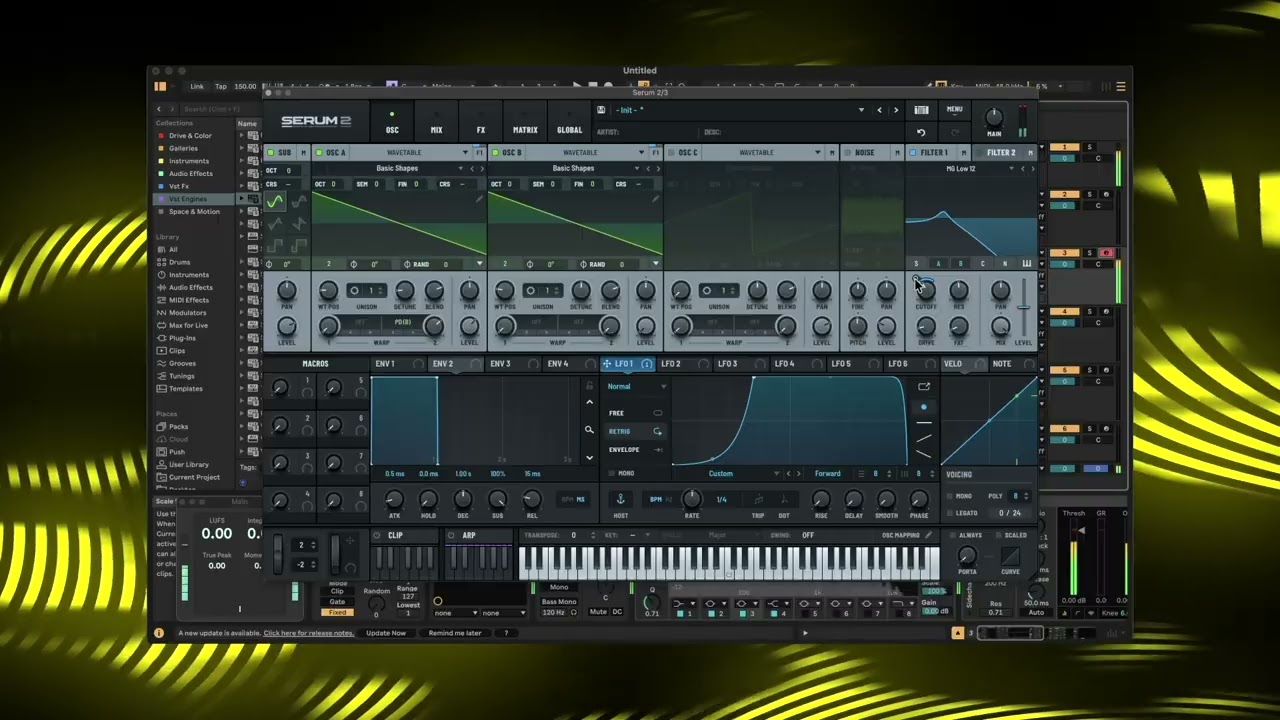Switch to the FX tab
1280x720 pixels.
(x=481, y=124)
